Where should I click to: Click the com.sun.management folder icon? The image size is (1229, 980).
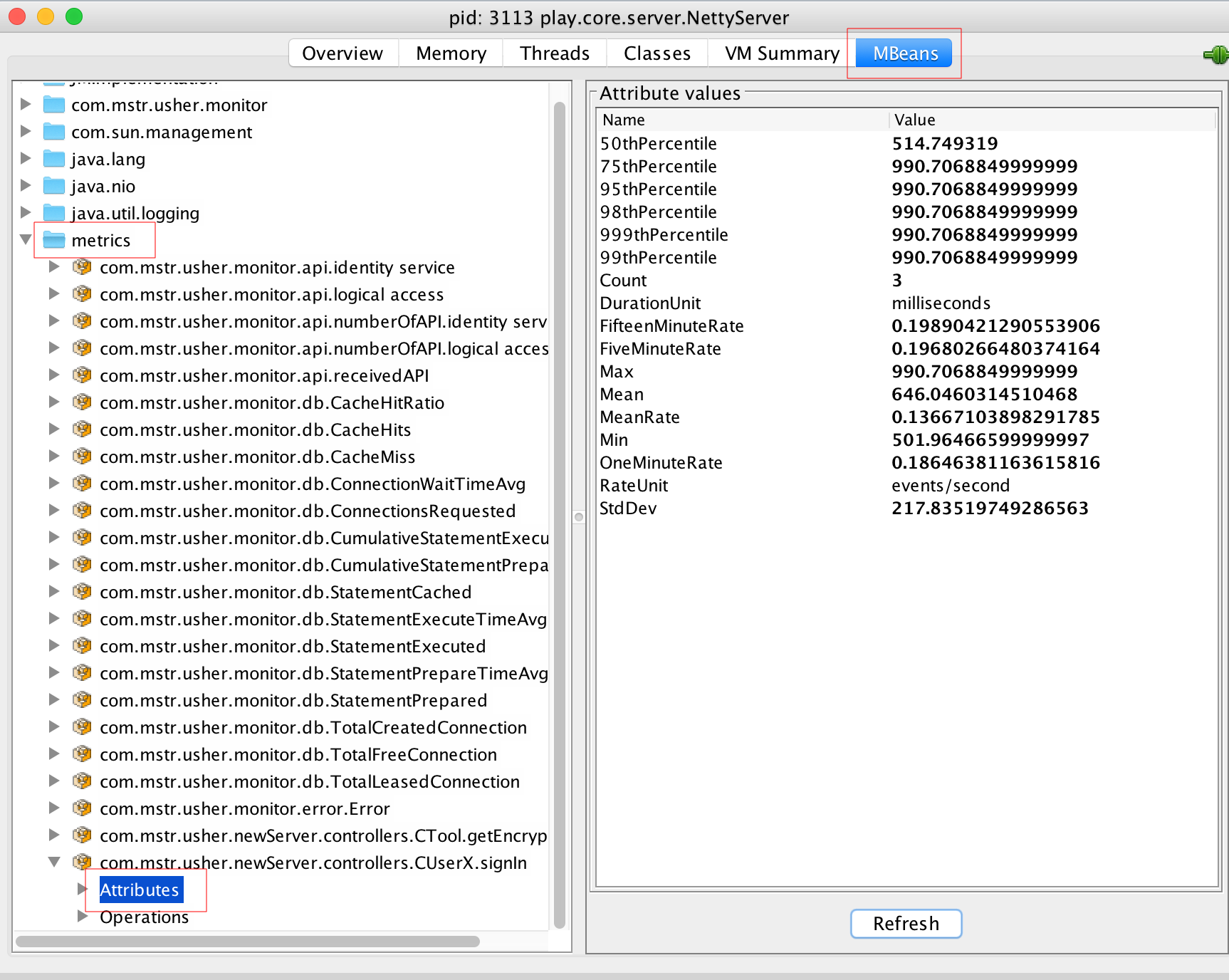54,132
